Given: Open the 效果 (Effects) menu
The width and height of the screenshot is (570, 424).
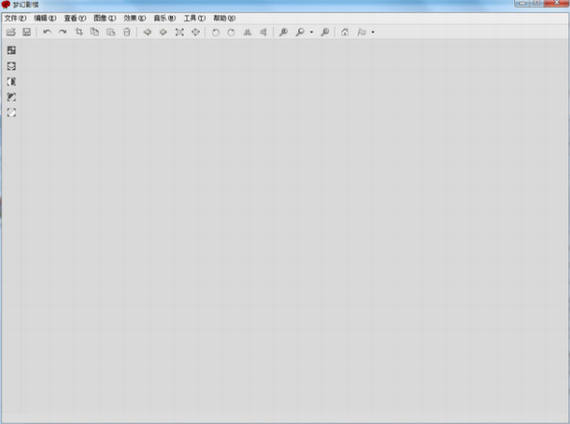Looking at the screenshot, I should pyautogui.click(x=135, y=18).
